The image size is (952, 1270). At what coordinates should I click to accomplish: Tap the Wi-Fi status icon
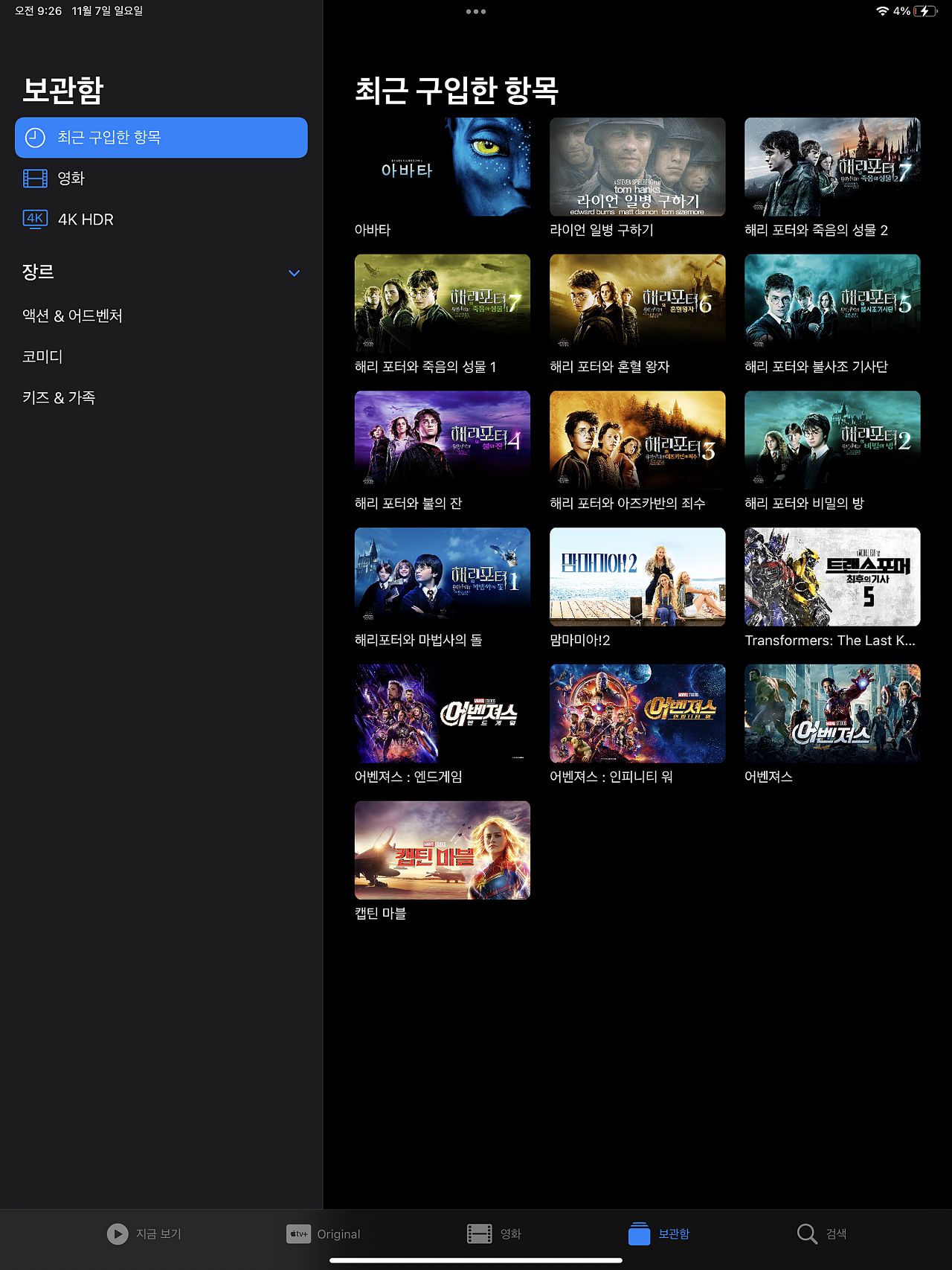(x=882, y=11)
